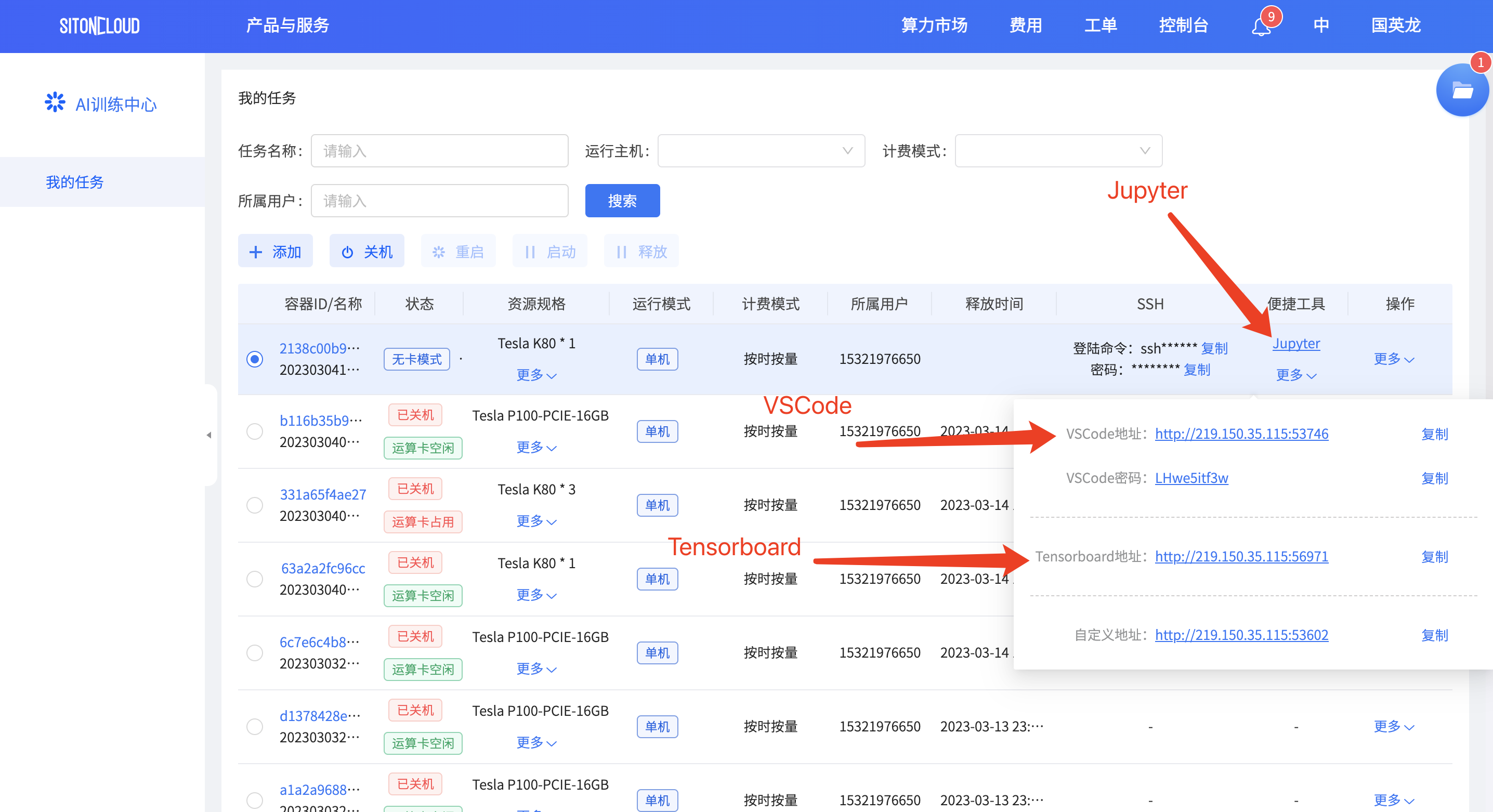
Task: Open VSCode address link ending 53746
Action: [1241, 434]
